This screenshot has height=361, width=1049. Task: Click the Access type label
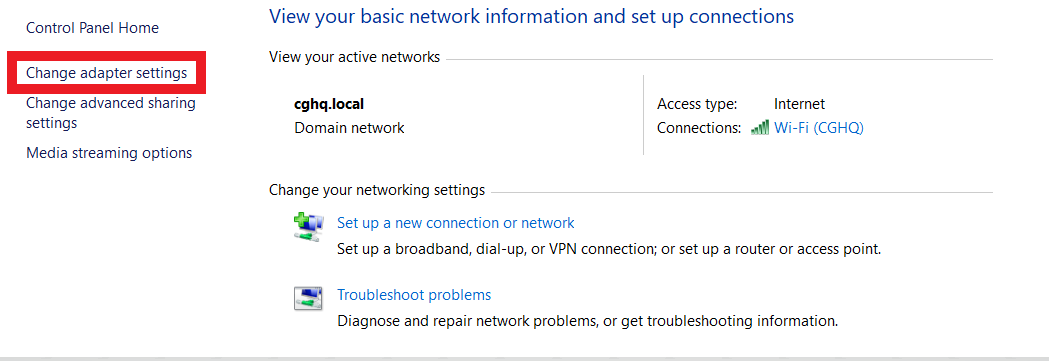697,104
